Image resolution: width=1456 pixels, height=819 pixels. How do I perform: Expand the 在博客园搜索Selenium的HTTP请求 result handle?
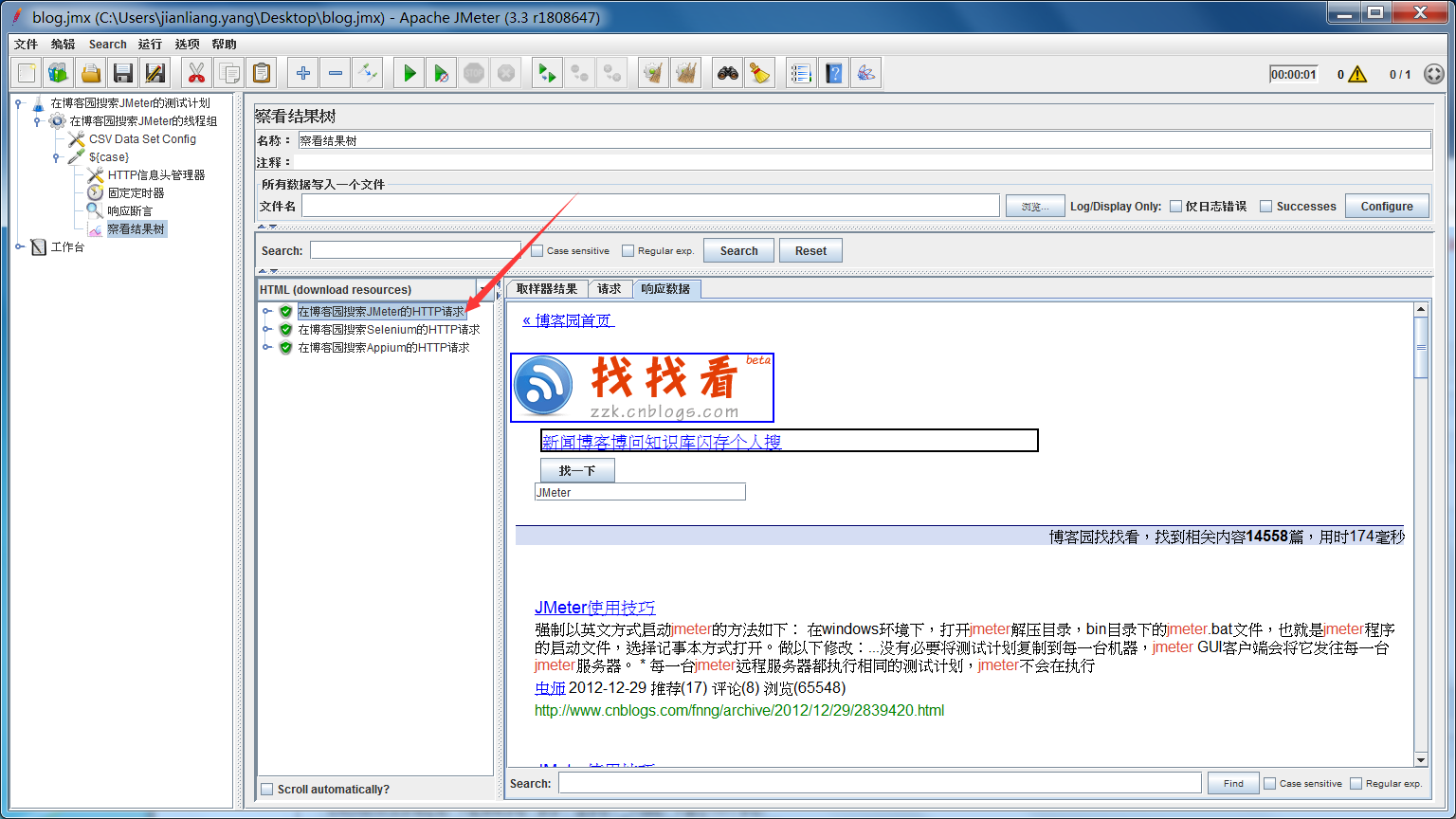pyautogui.click(x=267, y=329)
